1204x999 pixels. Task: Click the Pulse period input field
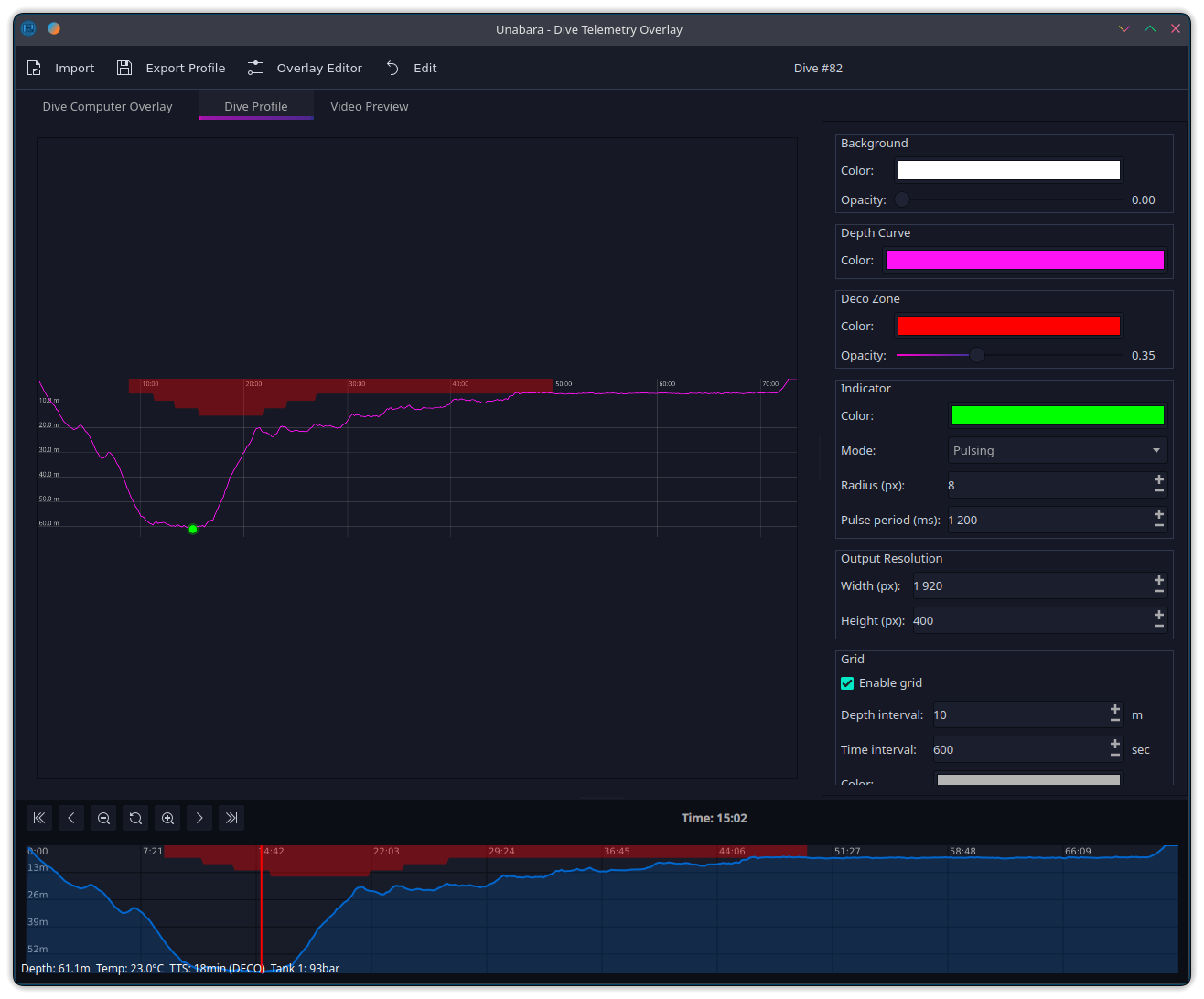pyautogui.click(x=1048, y=520)
